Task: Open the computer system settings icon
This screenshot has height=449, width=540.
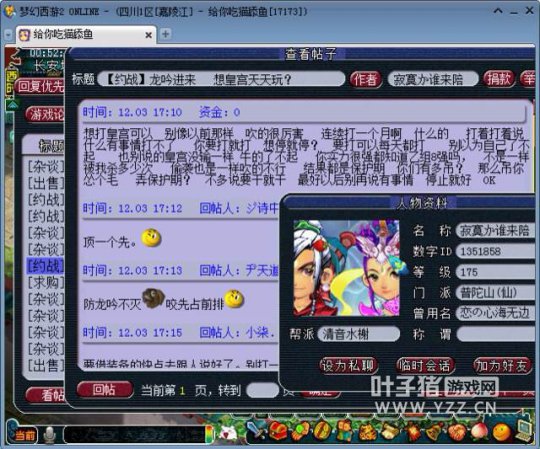Action: (x=525, y=430)
